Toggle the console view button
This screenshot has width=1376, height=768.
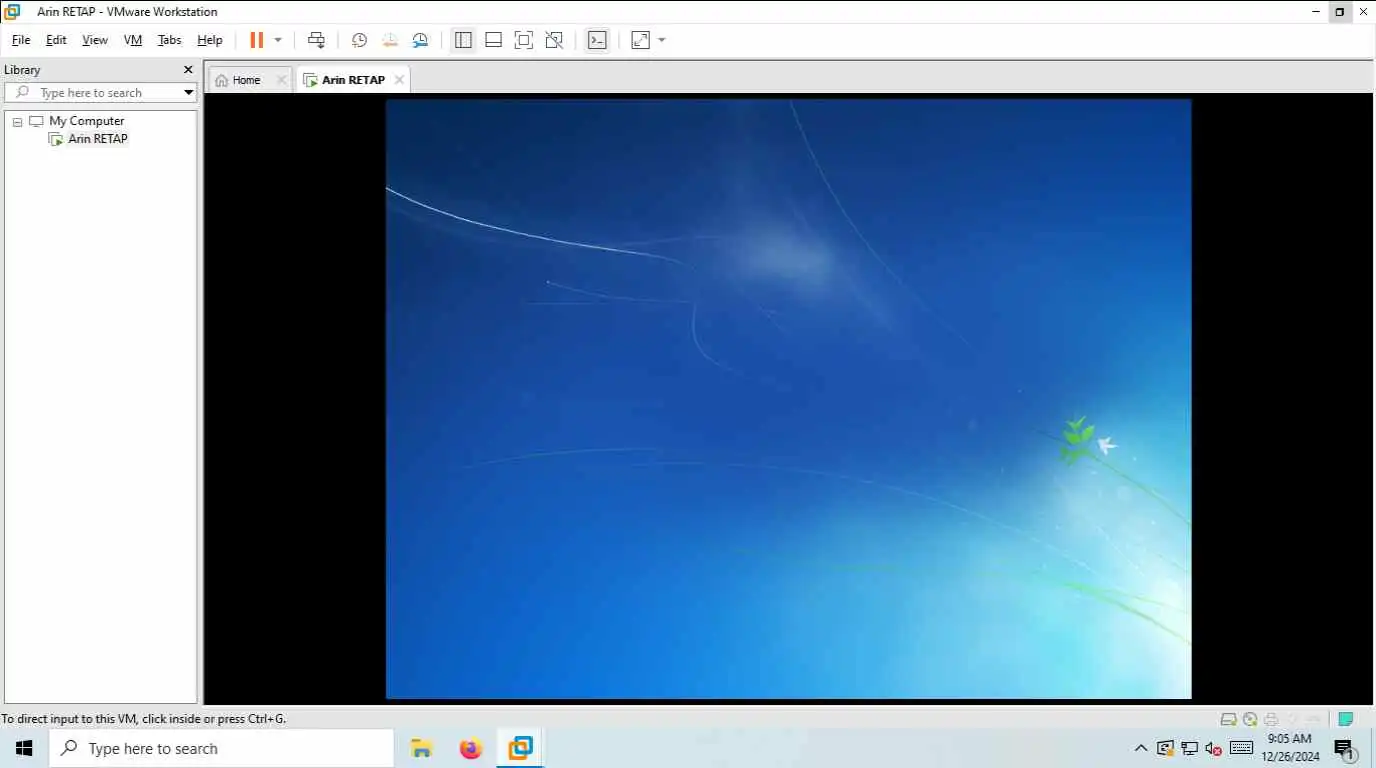pos(597,40)
